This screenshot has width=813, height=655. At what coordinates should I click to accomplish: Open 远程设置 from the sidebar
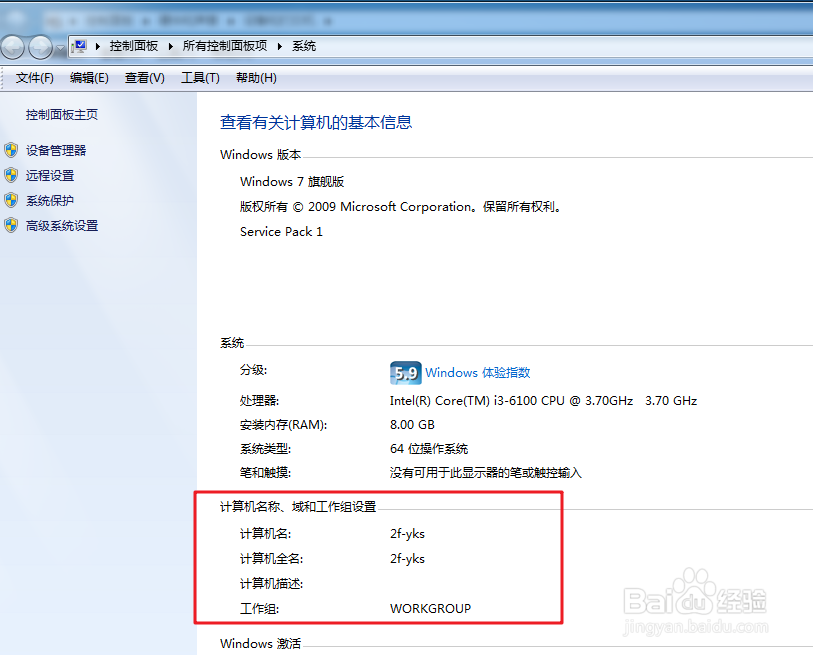(50, 175)
